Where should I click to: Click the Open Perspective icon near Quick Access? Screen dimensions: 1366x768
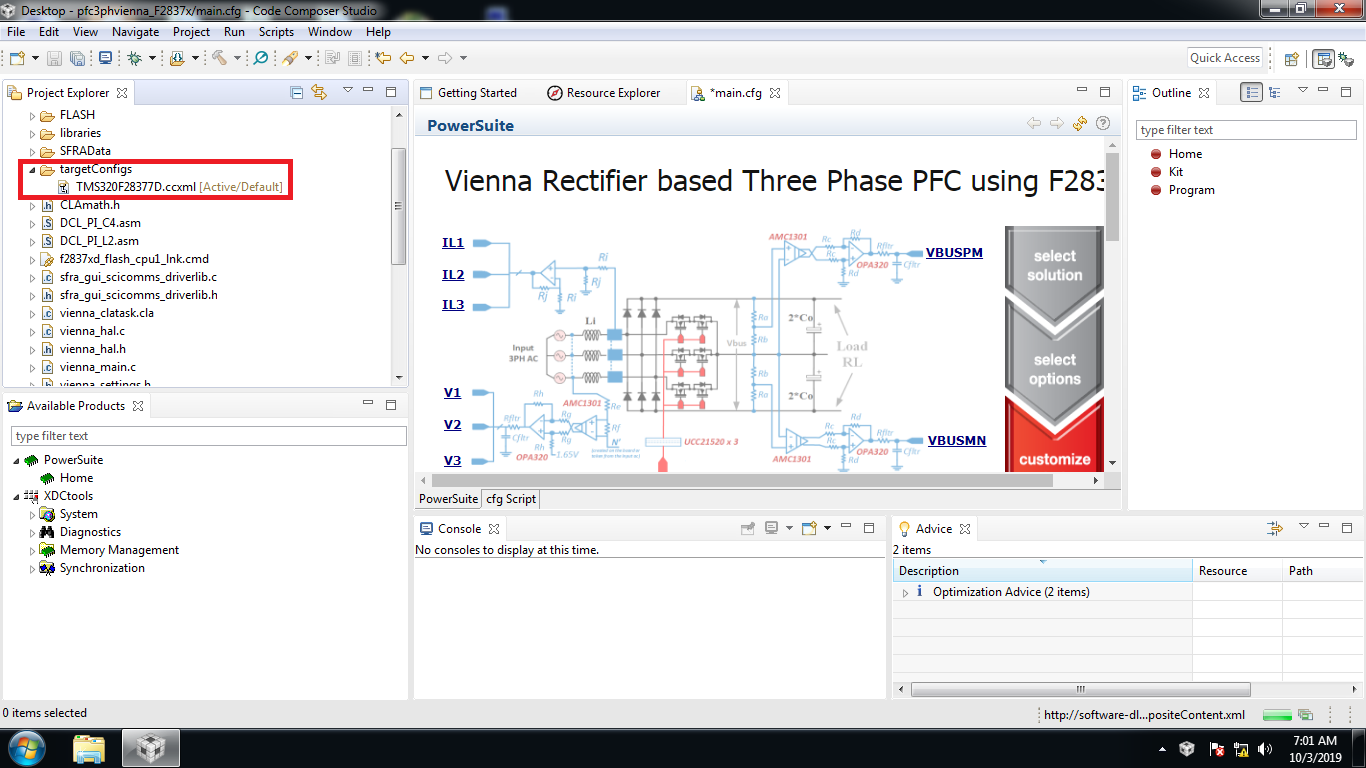tap(1292, 57)
